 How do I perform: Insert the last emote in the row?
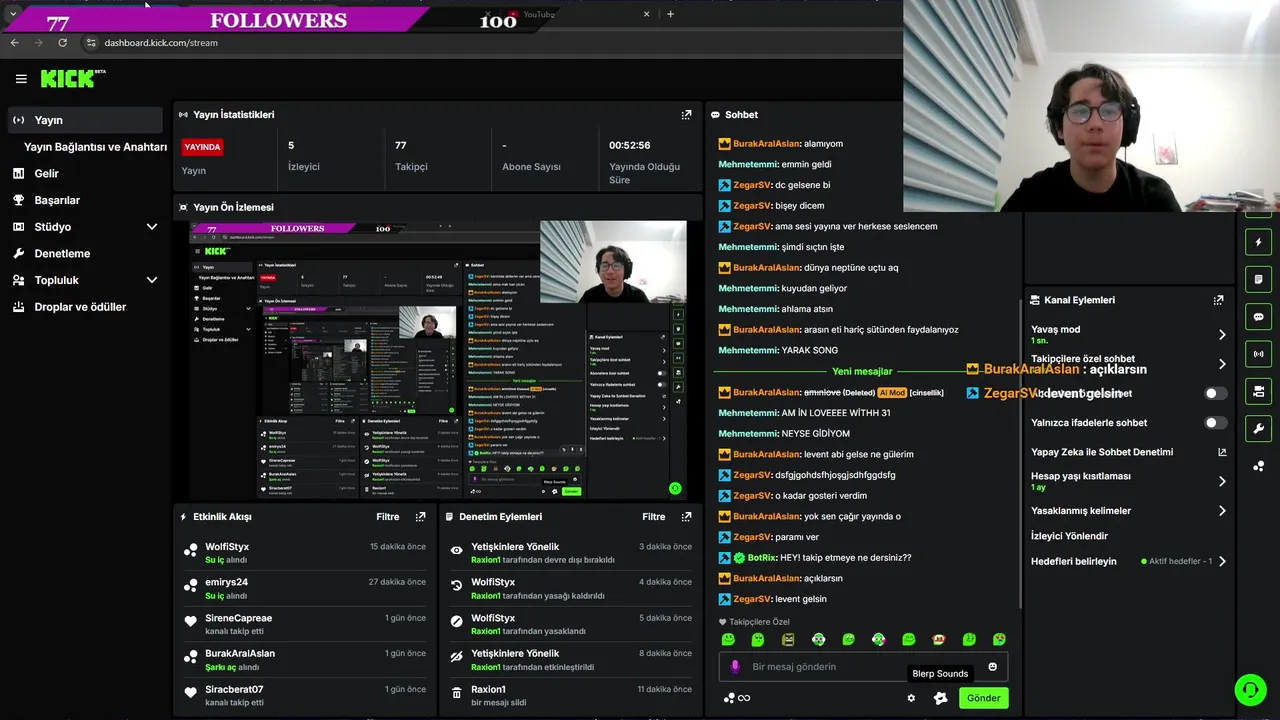point(999,640)
